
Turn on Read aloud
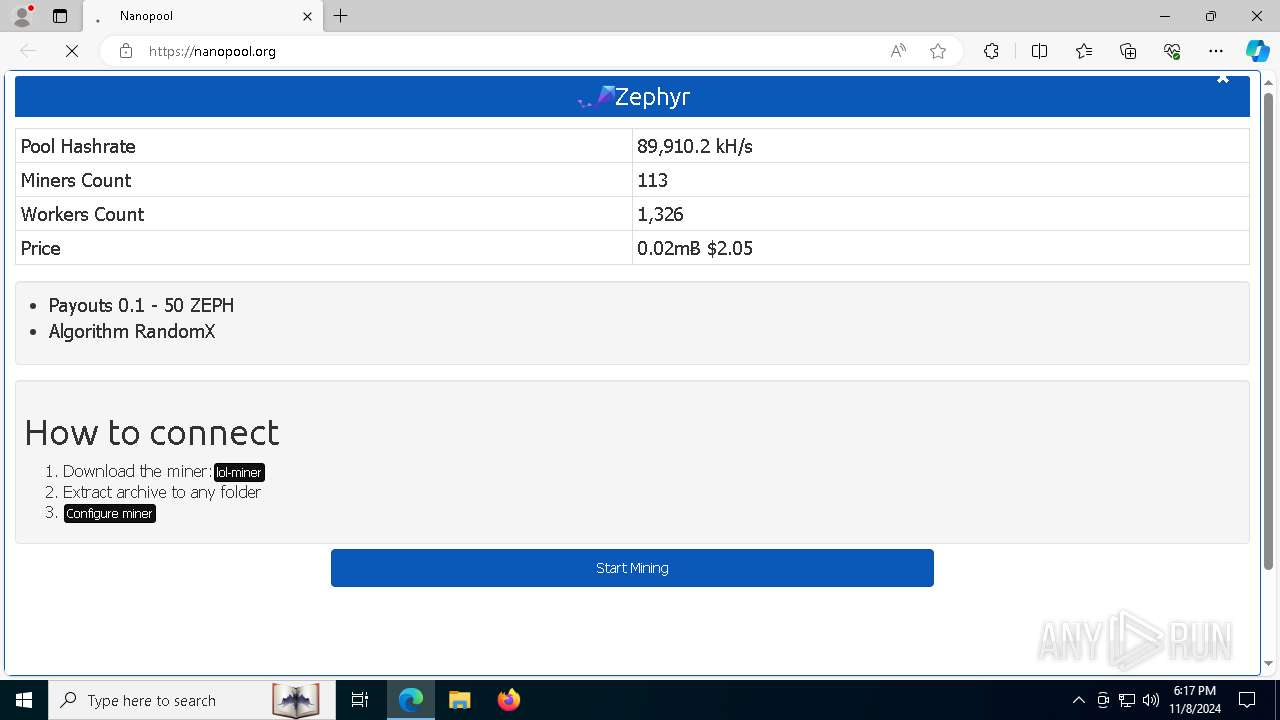(898, 51)
